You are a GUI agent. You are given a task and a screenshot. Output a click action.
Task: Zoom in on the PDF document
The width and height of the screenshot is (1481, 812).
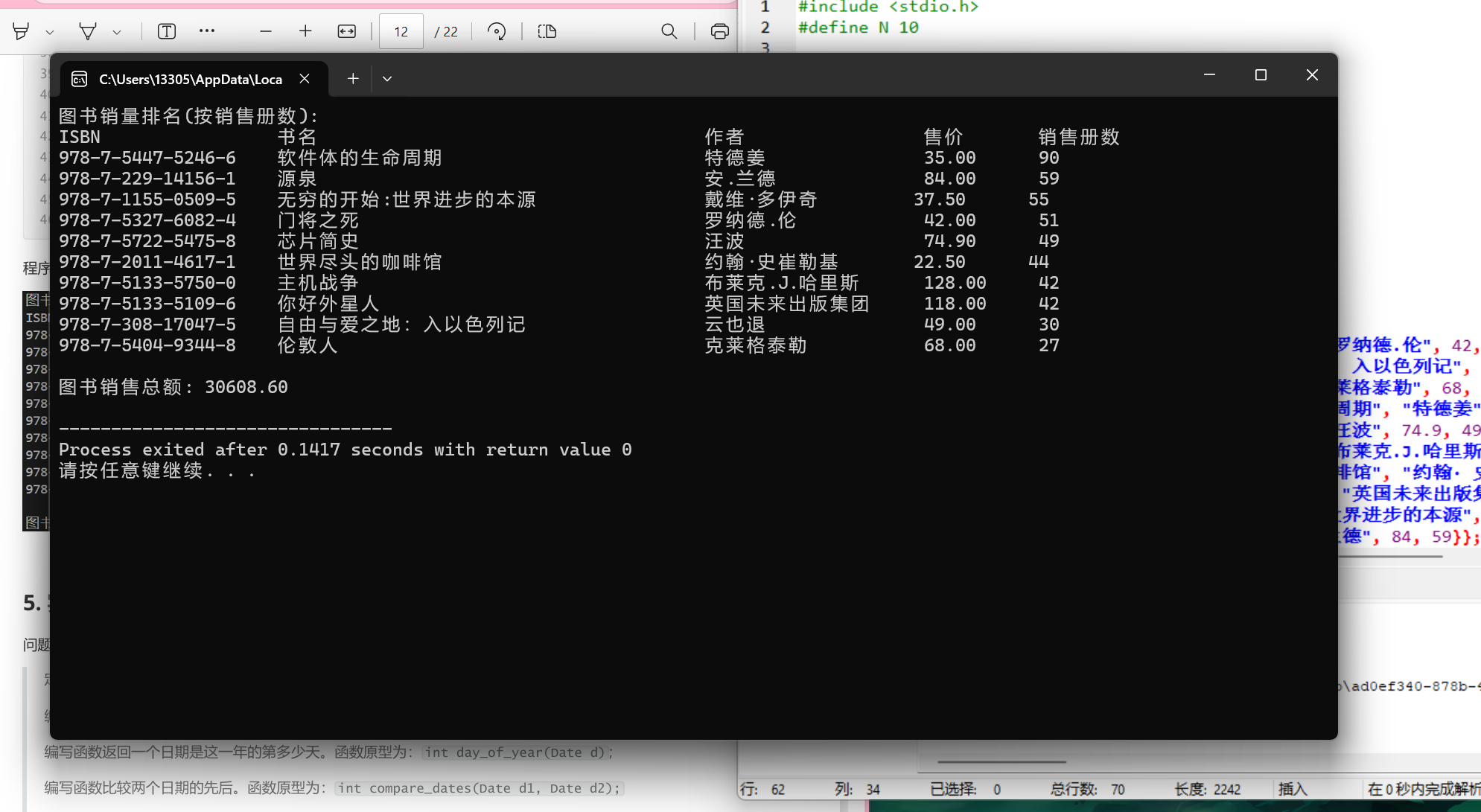tap(305, 31)
